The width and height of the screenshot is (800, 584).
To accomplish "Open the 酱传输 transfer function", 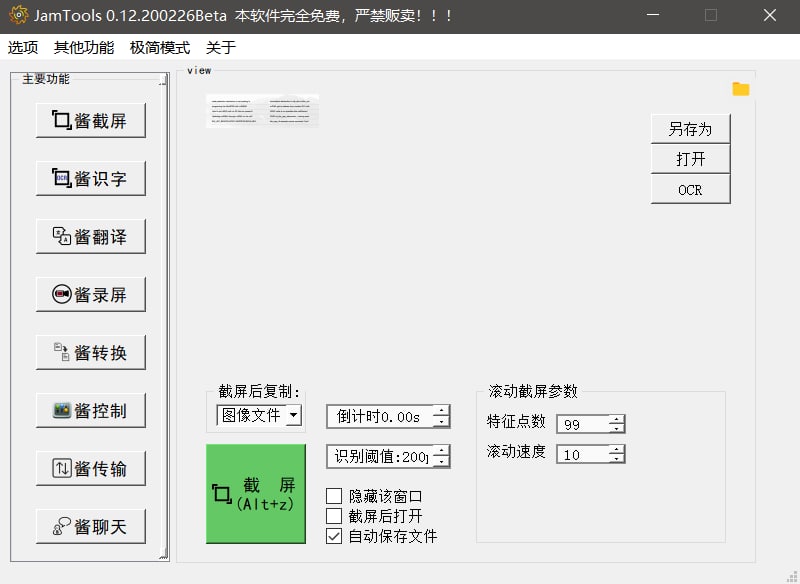I will (x=91, y=468).
